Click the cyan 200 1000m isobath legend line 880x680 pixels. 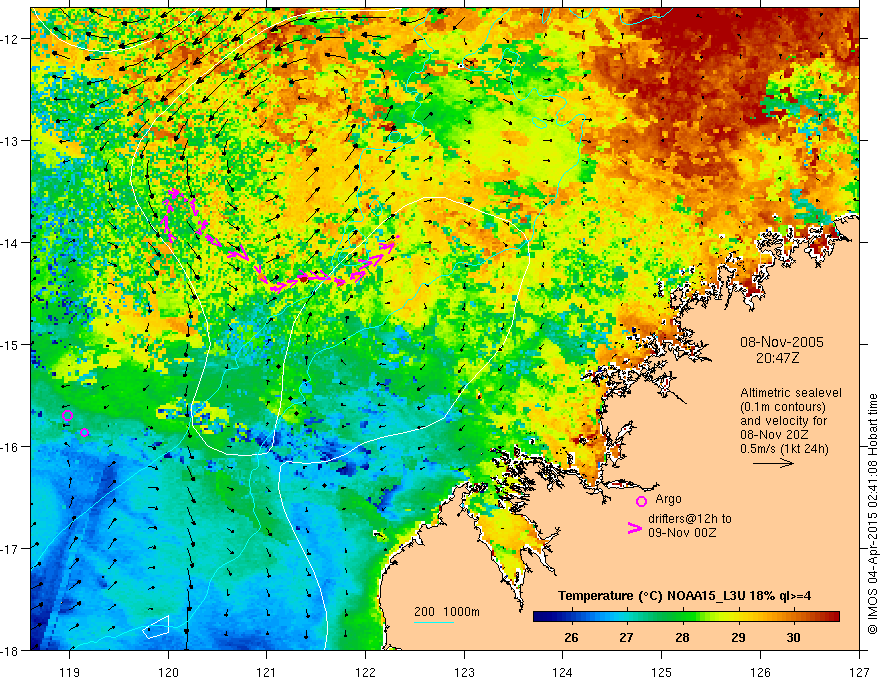[434, 622]
